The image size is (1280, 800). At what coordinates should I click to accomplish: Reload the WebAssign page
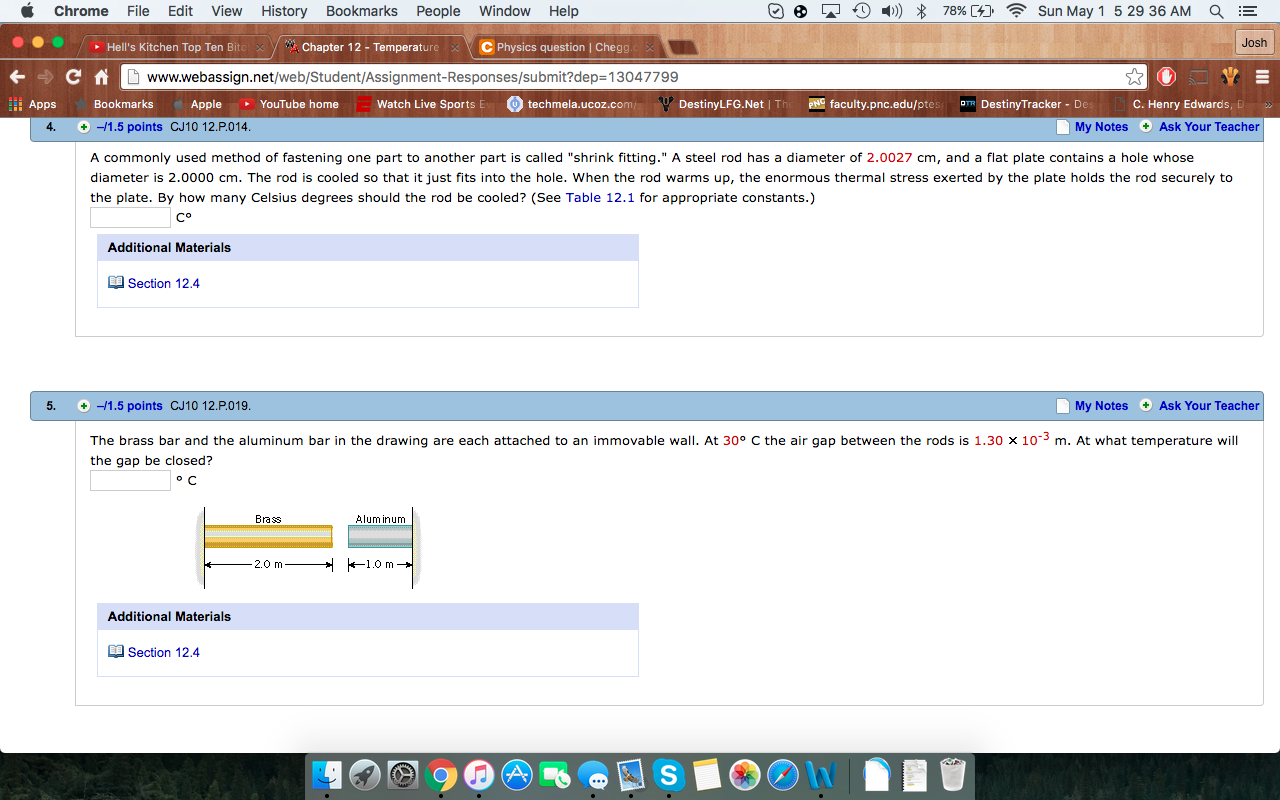click(x=73, y=77)
